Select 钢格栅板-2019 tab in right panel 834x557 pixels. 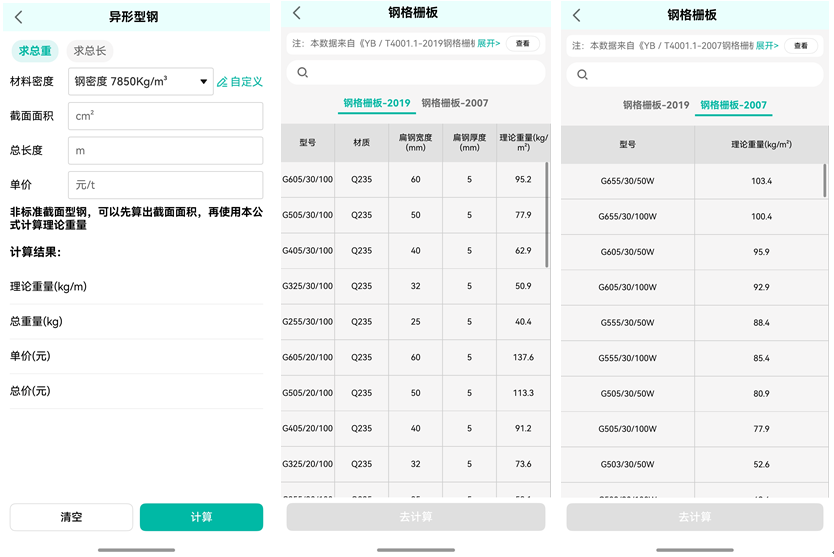click(x=656, y=105)
